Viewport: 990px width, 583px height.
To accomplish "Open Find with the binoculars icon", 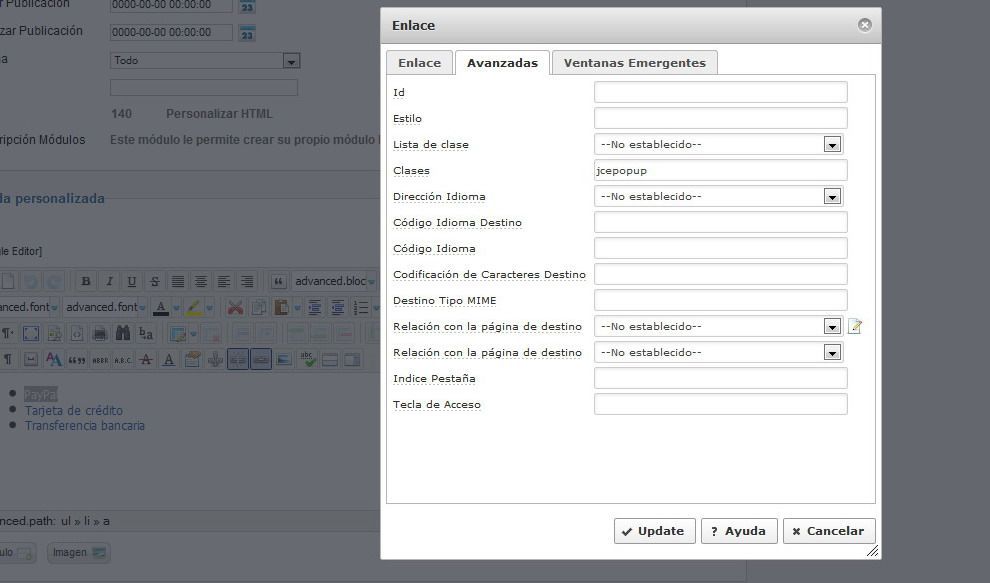I will (x=122, y=334).
